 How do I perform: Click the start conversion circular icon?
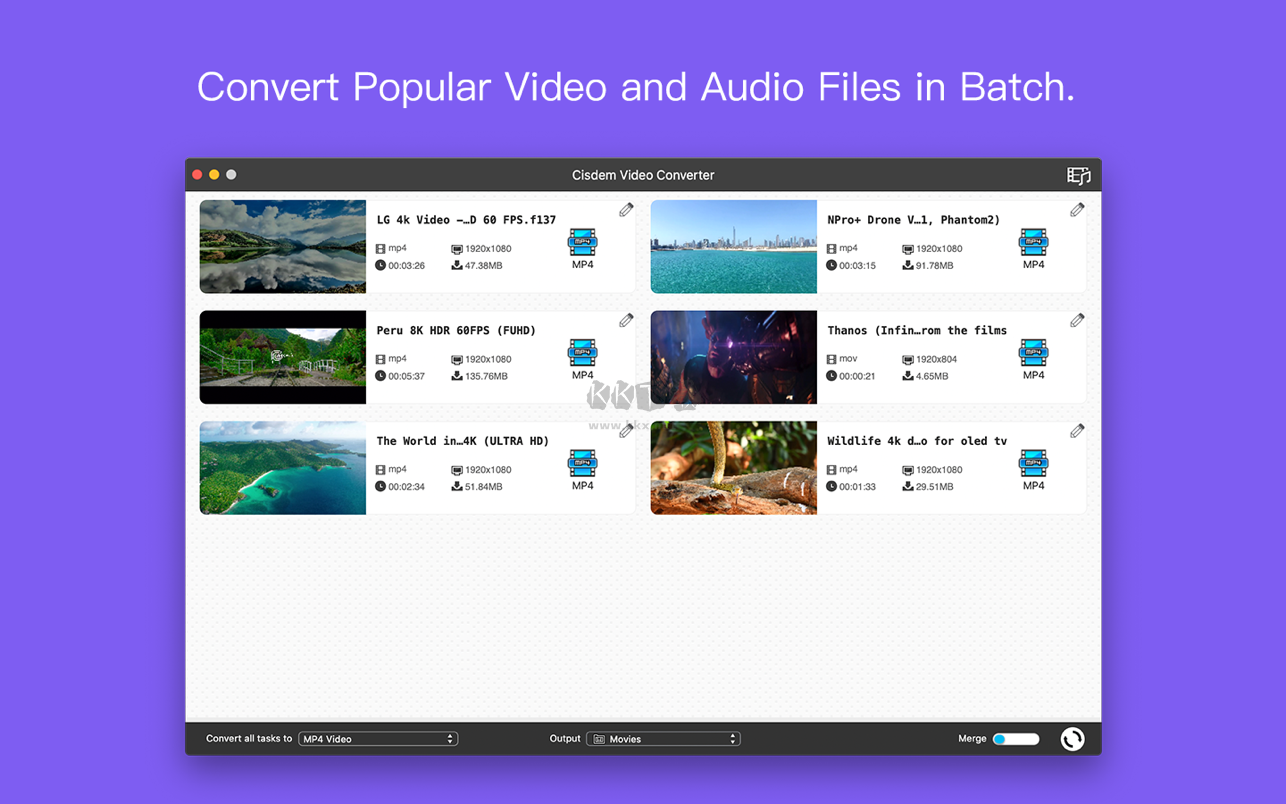coord(1072,739)
